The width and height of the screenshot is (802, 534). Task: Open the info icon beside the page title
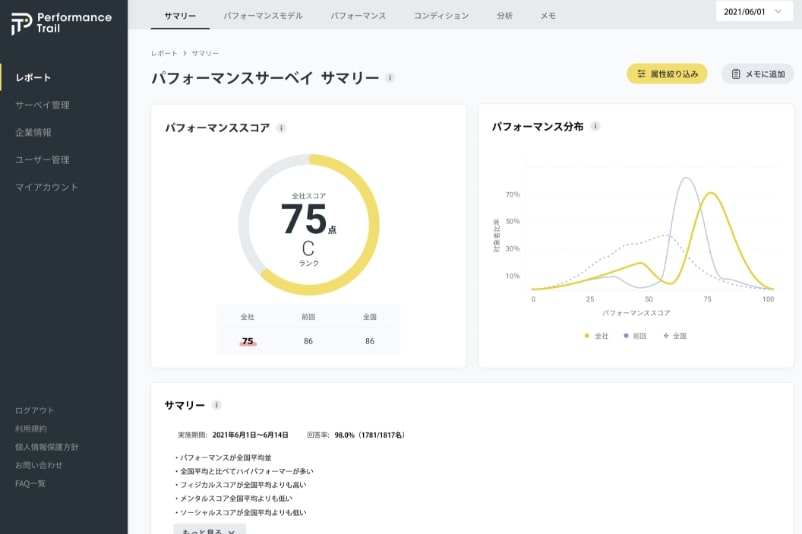[x=390, y=78]
